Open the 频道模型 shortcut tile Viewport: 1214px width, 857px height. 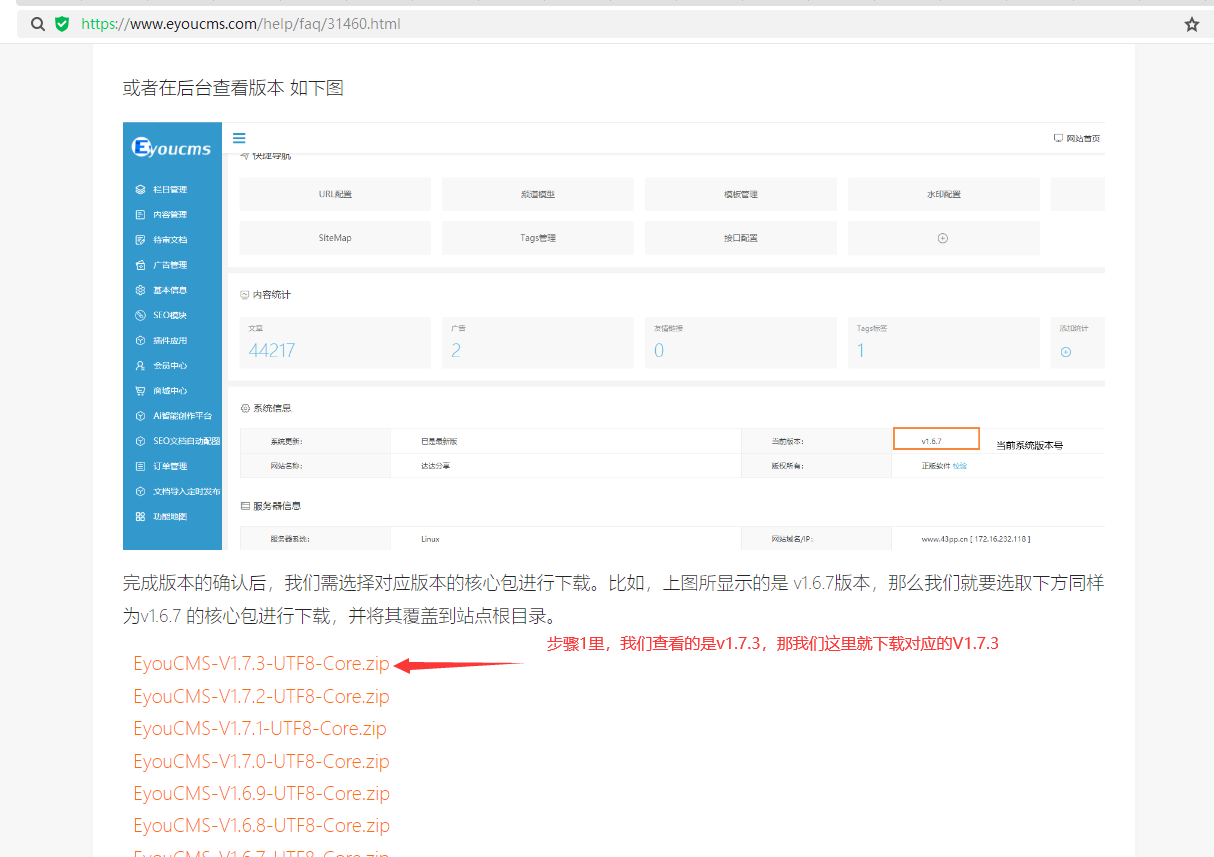pyautogui.click(x=537, y=194)
